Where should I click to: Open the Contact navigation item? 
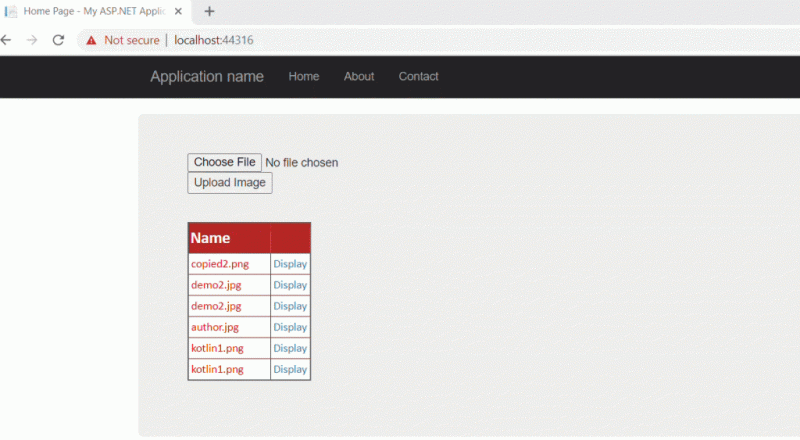pyautogui.click(x=418, y=77)
